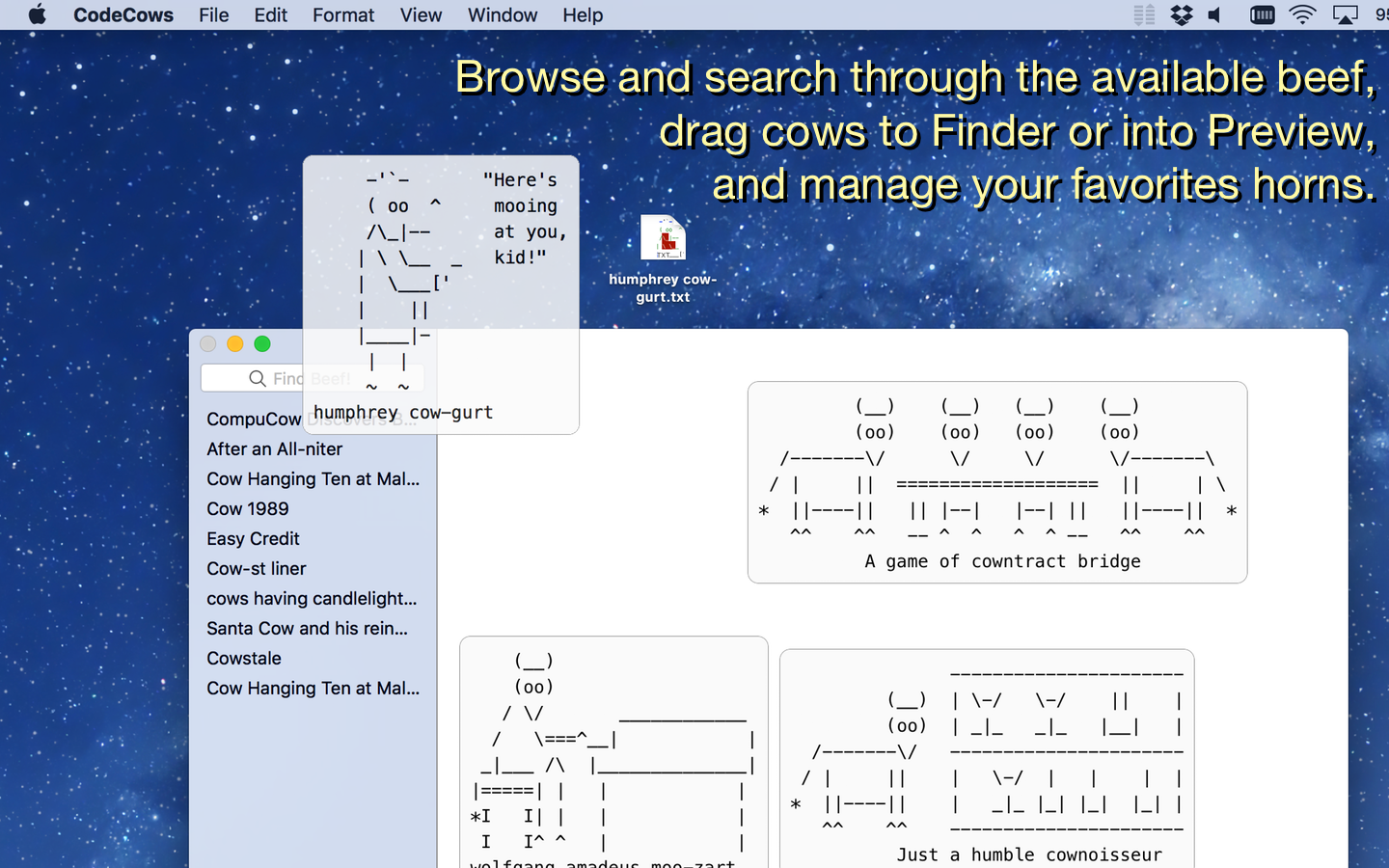Click "A game of cowntract bridge" card
1389x868 pixels.
997,482
